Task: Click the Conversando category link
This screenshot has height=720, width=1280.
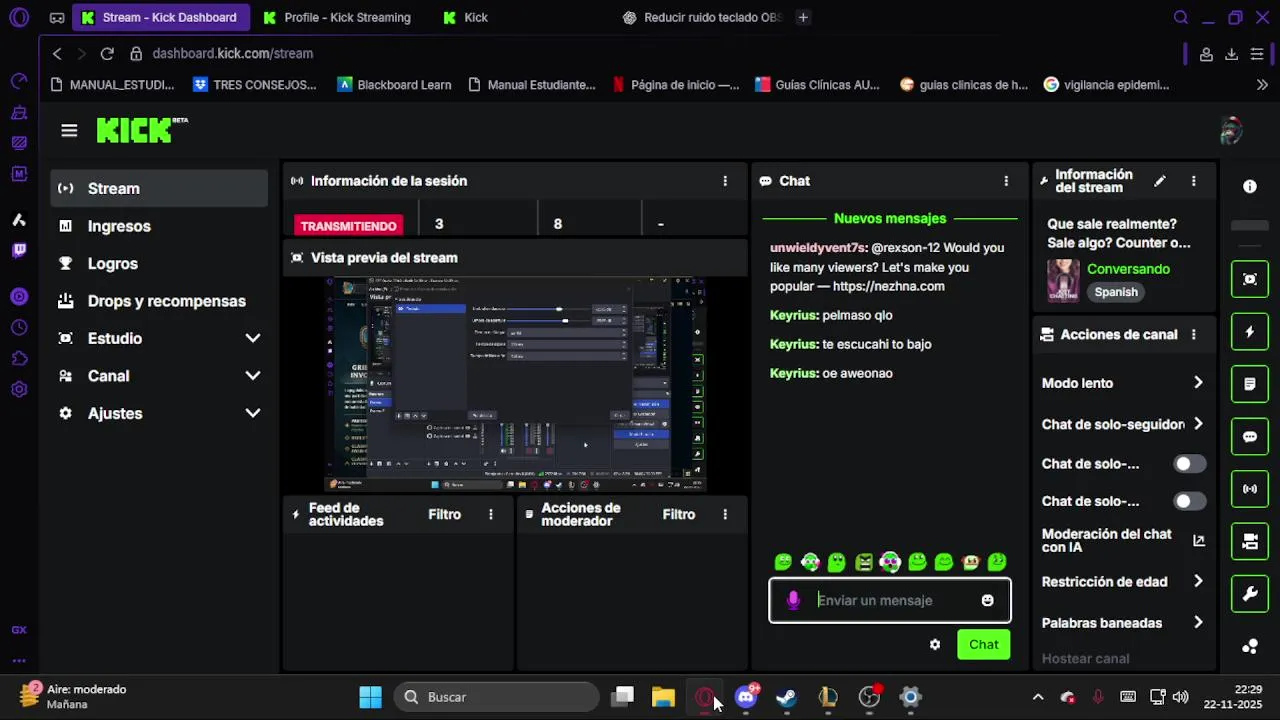Action: (x=1128, y=269)
